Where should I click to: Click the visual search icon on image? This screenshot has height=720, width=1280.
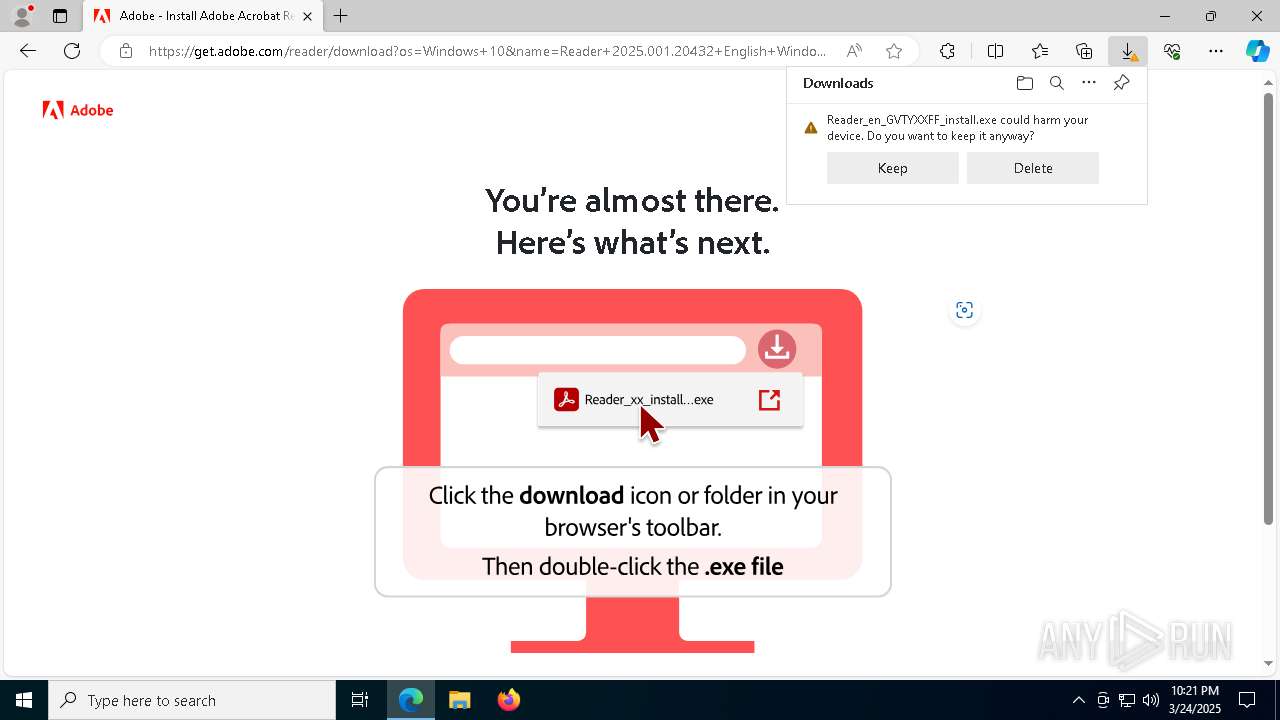[x=964, y=310]
